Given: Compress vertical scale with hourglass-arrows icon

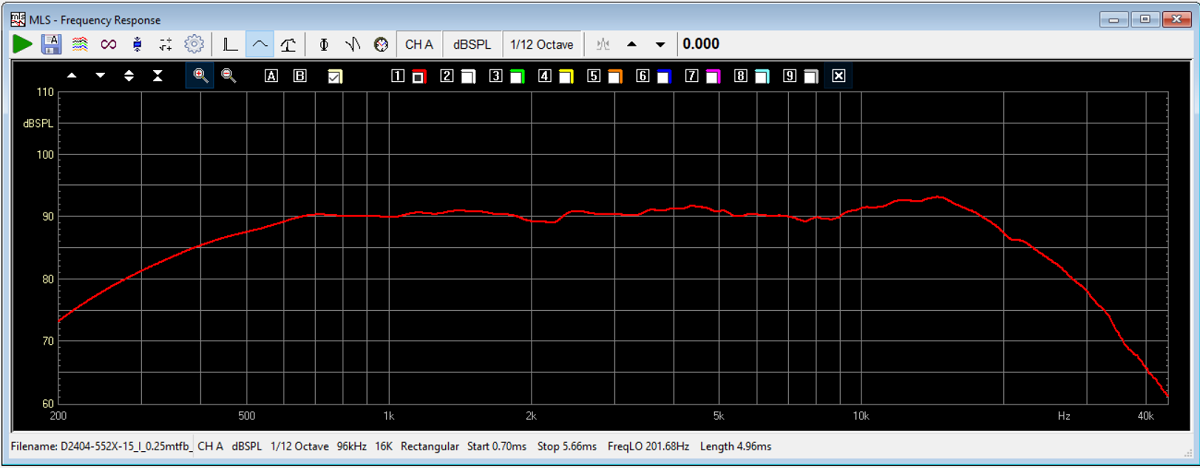Looking at the screenshot, I should pyautogui.click(x=158, y=76).
